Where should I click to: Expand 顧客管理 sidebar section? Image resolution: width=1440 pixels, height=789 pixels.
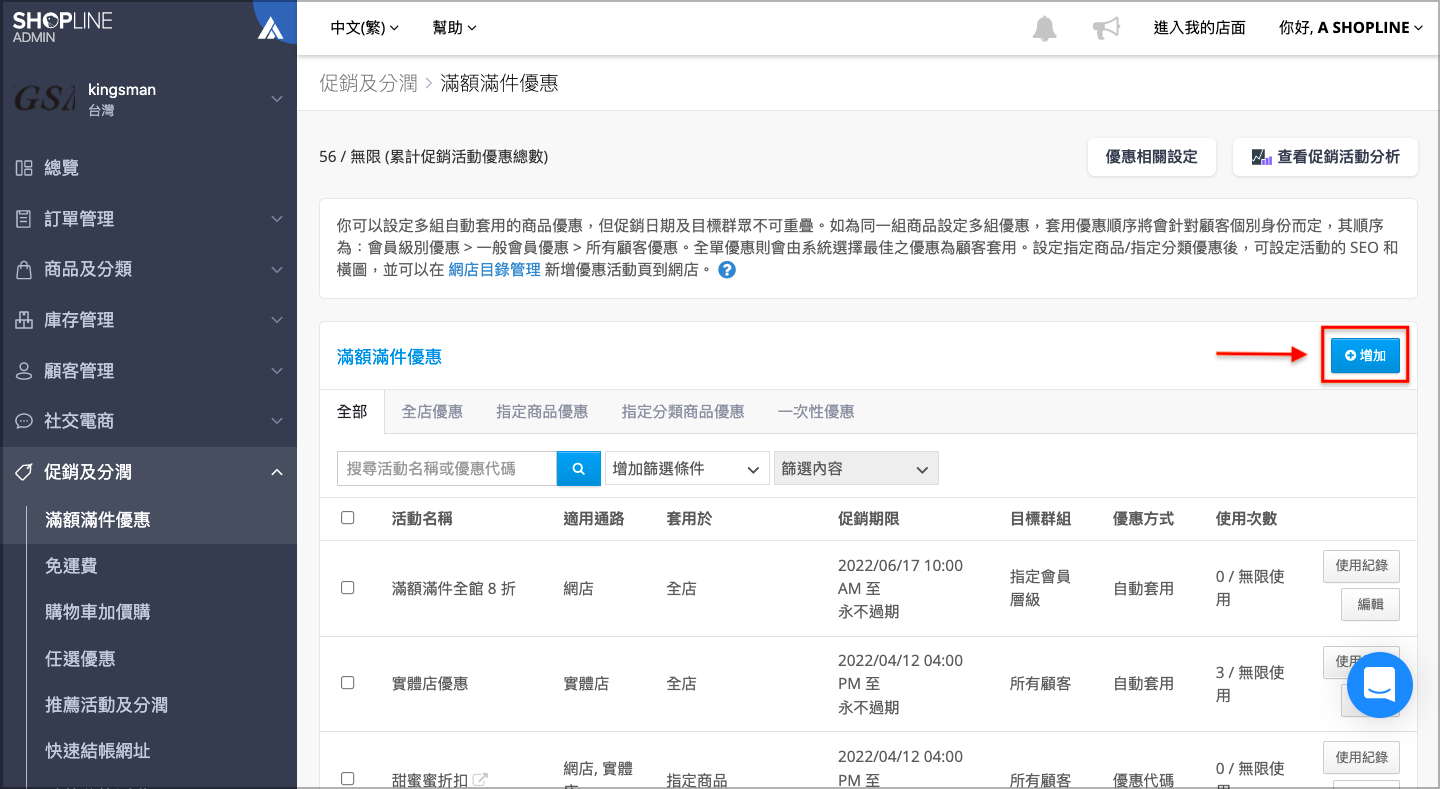click(148, 370)
